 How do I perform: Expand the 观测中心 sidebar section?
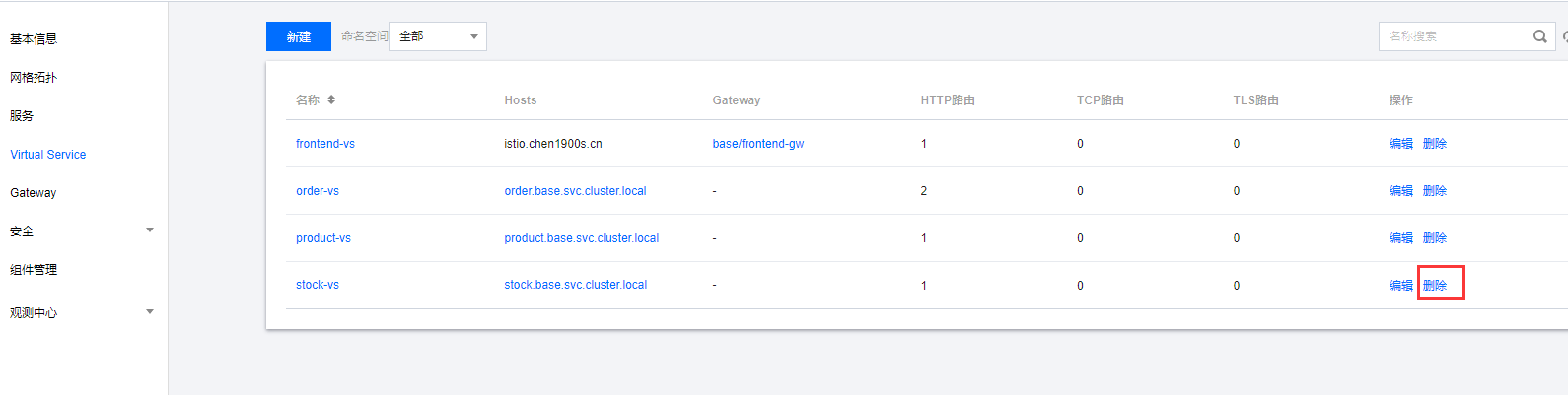coord(150,312)
